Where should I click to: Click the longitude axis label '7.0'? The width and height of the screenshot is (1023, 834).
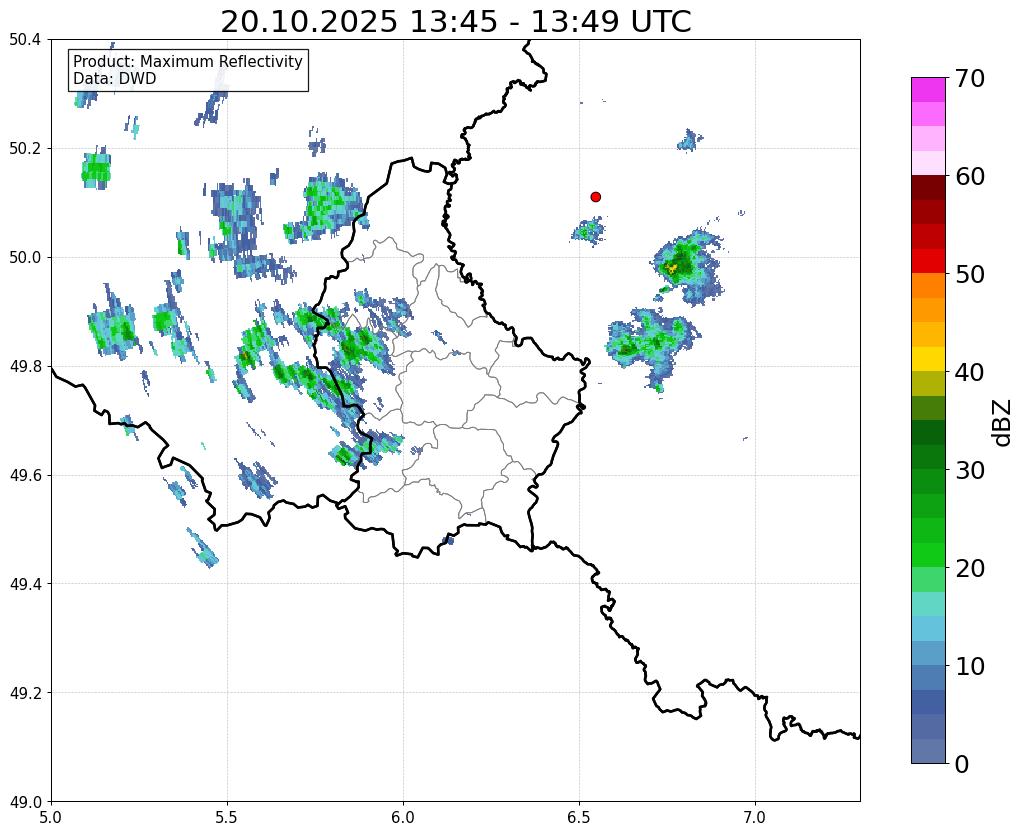[755, 818]
